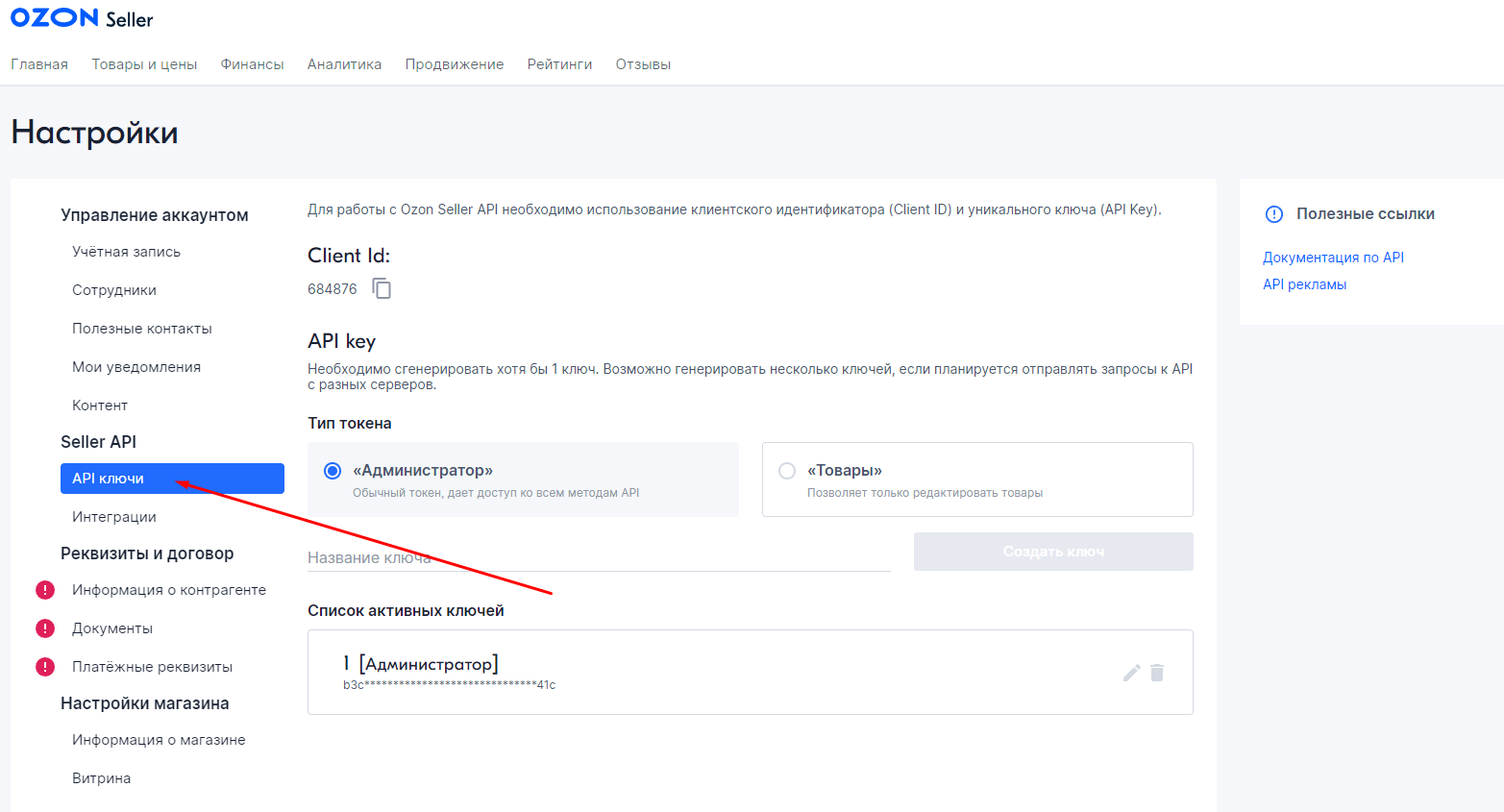This screenshot has width=1504, height=812.
Task: Open the Документация по API link
Action: [1333, 258]
